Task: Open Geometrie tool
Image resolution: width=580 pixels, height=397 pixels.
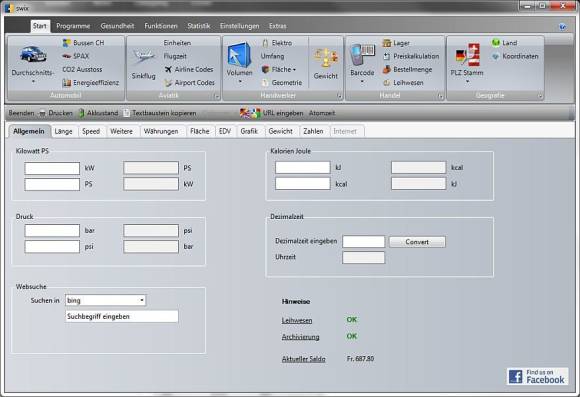Action: coord(282,83)
